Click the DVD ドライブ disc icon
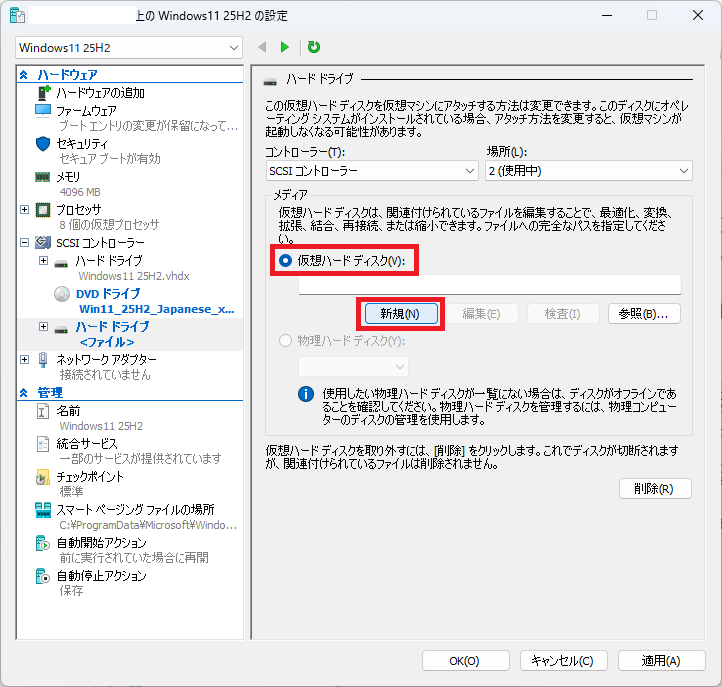 [62, 294]
